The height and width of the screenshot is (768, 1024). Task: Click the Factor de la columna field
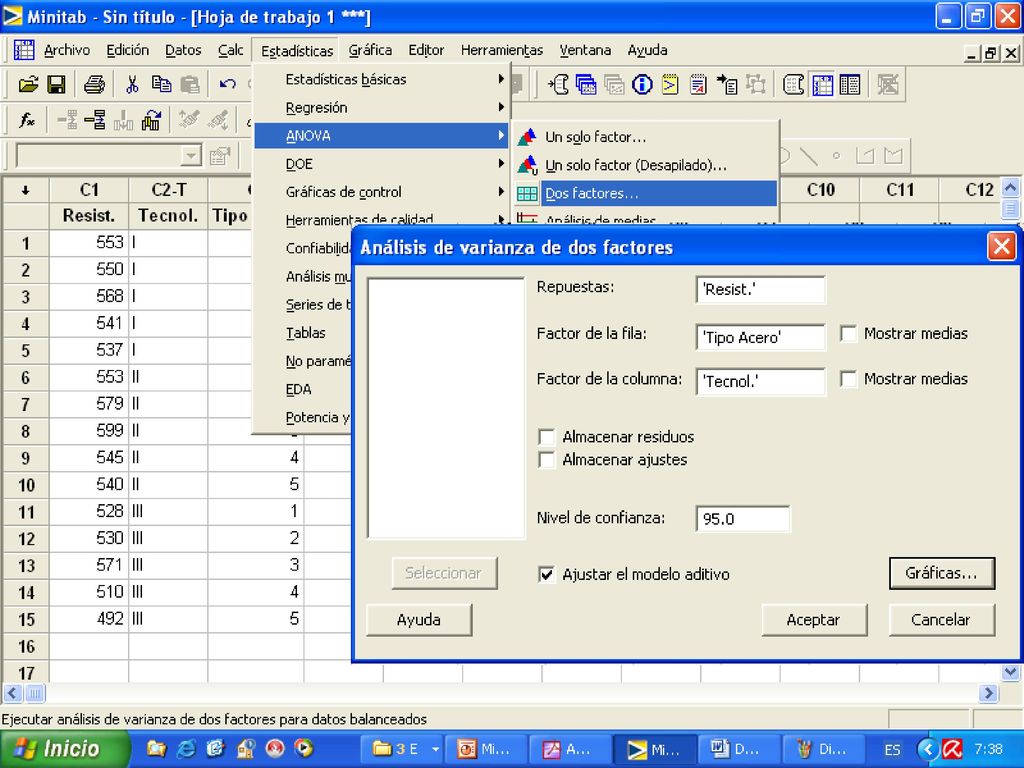pos(760,381)
